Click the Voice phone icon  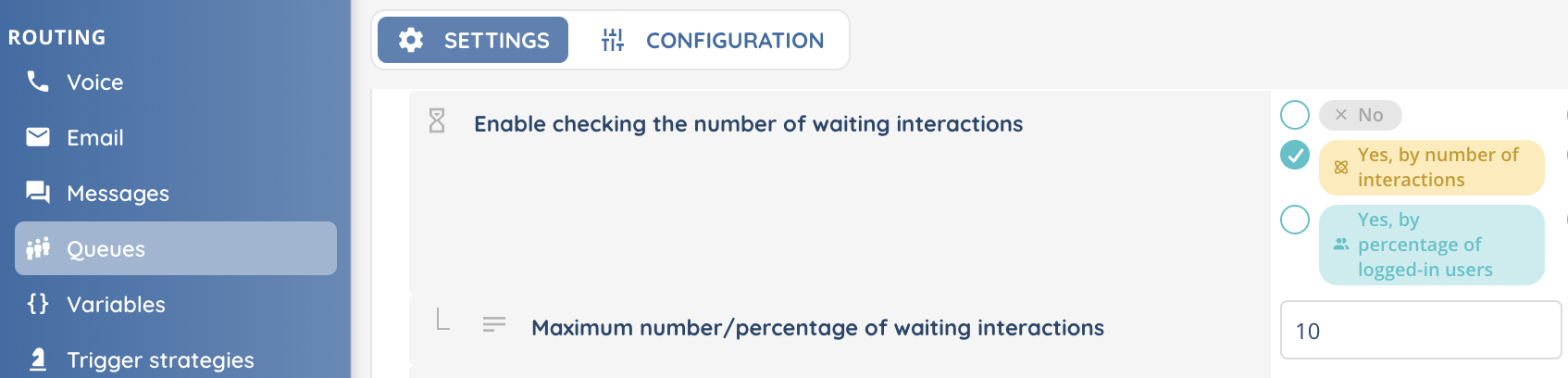(x=38, y=82)
